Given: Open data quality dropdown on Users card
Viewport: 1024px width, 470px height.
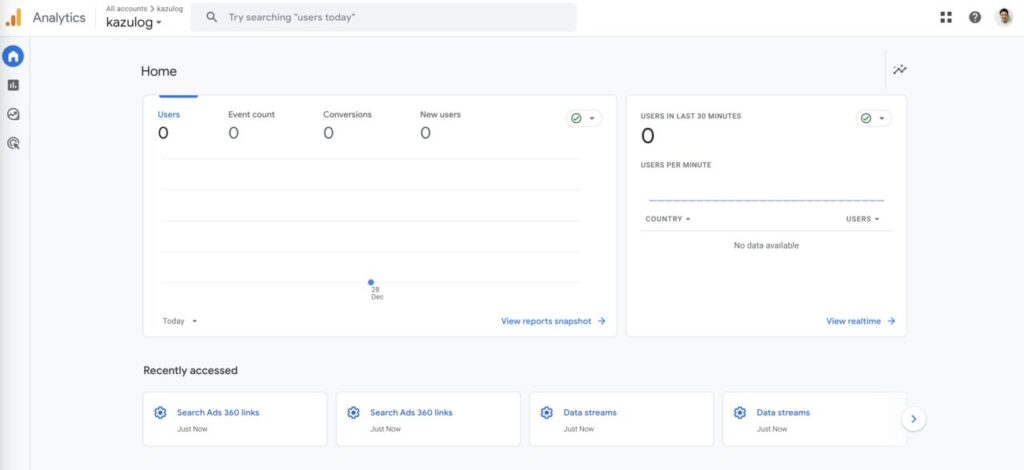Looking at the screenshot, I should pyautogui.click(x=584, y=118).
